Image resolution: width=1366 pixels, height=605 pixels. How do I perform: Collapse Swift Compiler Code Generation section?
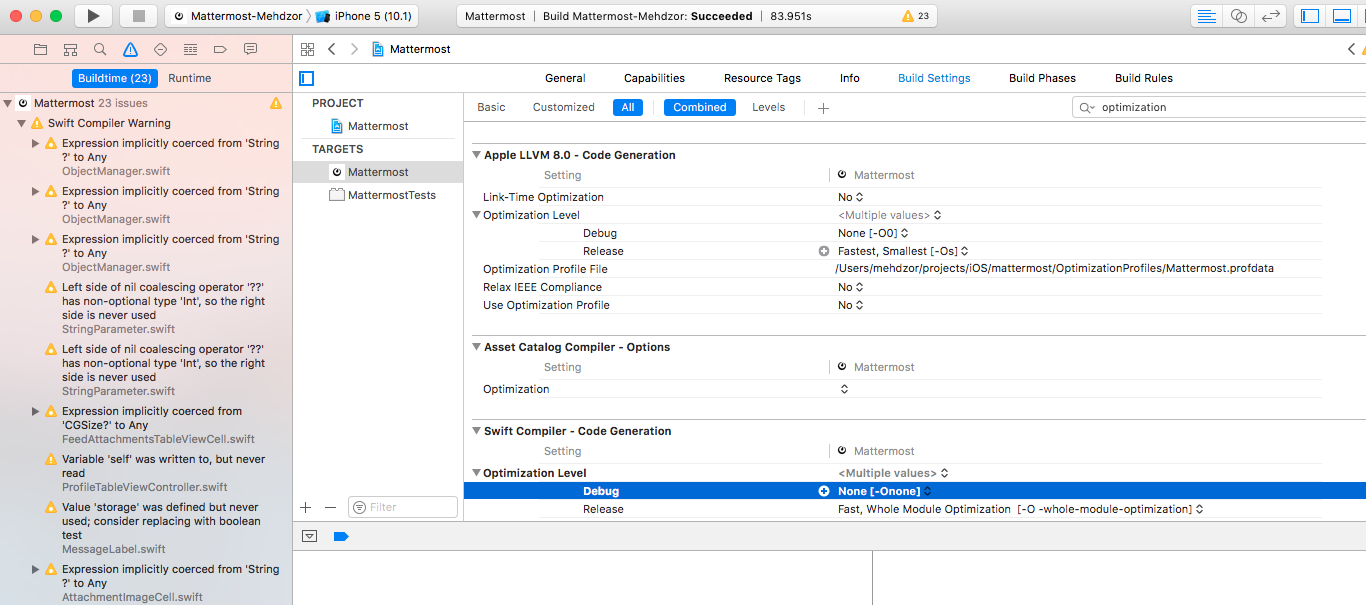pos(477,431)
